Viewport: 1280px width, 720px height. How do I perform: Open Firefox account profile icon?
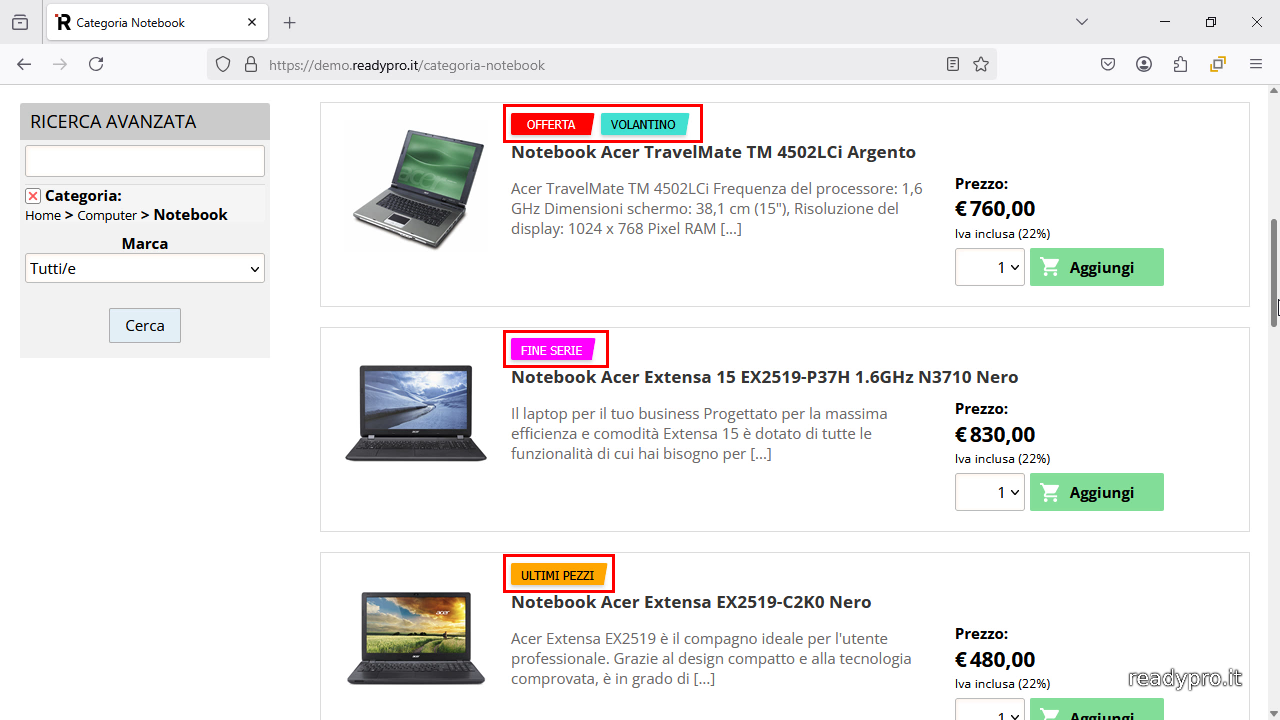(1144, 64)
